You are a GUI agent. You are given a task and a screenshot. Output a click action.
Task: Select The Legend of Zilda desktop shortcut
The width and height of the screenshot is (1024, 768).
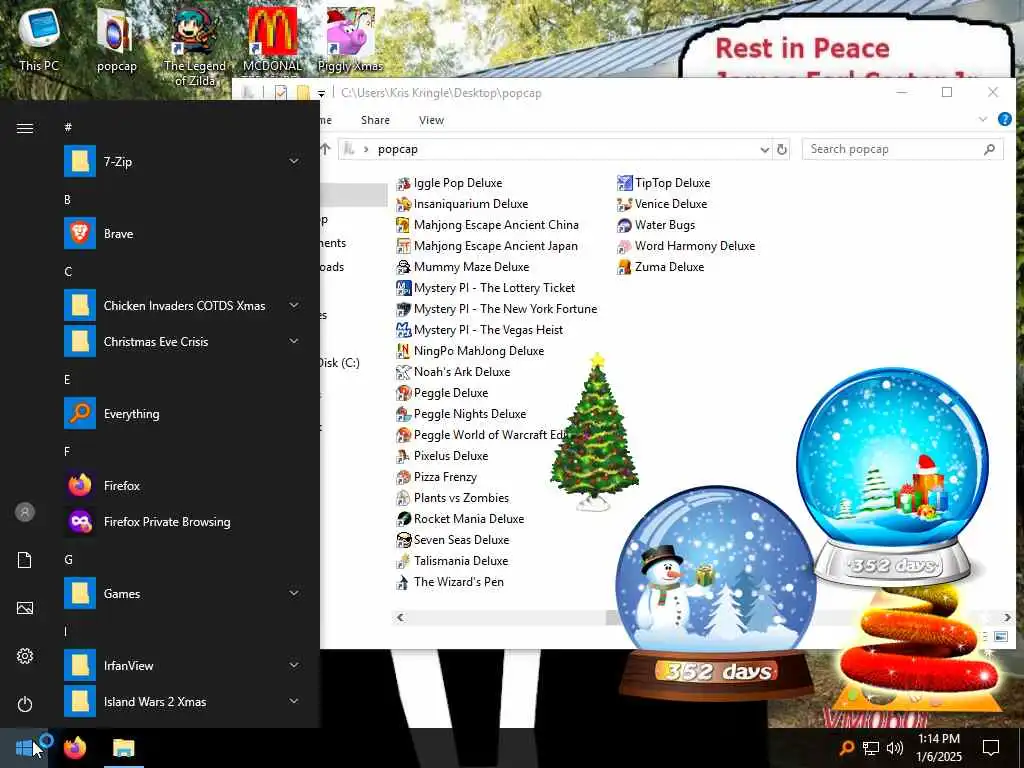click(195, 47)
